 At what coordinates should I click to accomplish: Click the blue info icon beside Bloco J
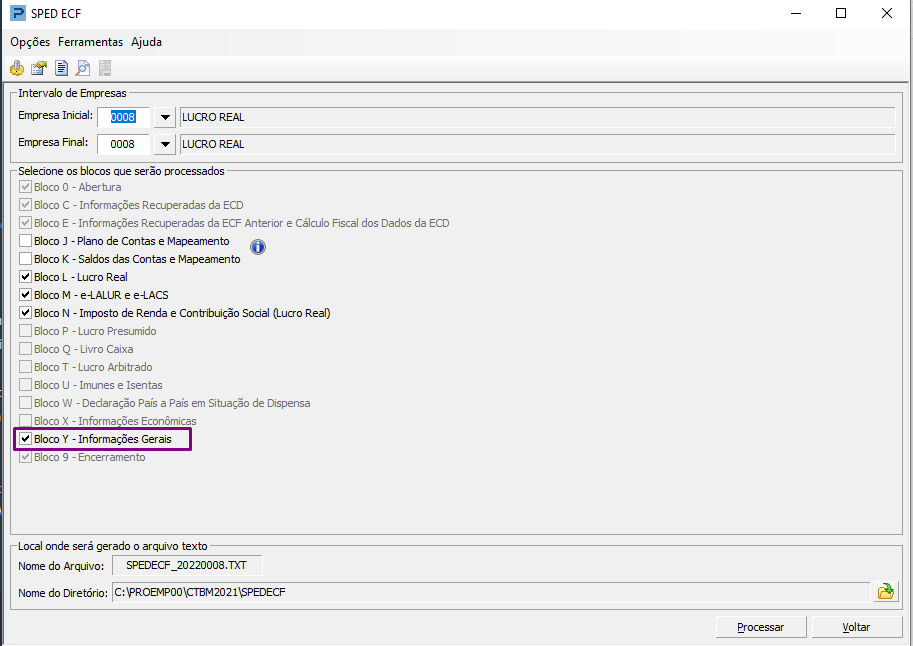(x=258, y=247)
